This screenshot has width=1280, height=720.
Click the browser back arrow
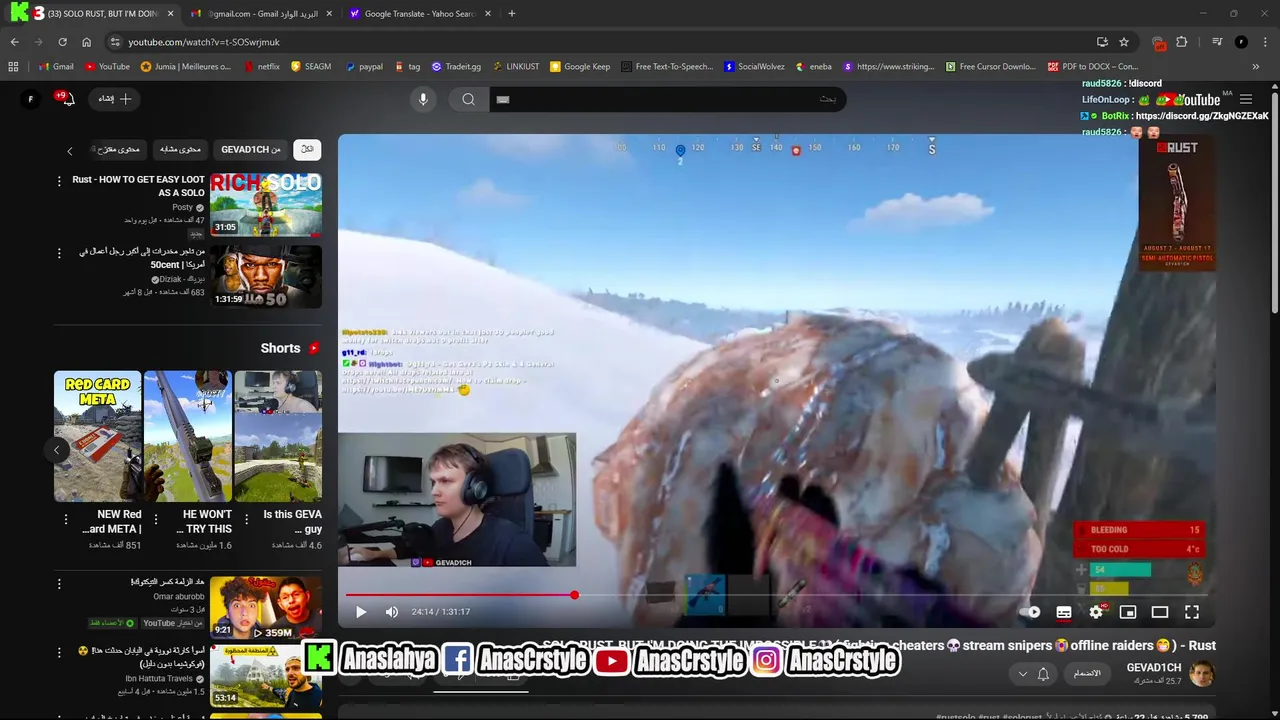pyautogui.click(x=14, y=42)
